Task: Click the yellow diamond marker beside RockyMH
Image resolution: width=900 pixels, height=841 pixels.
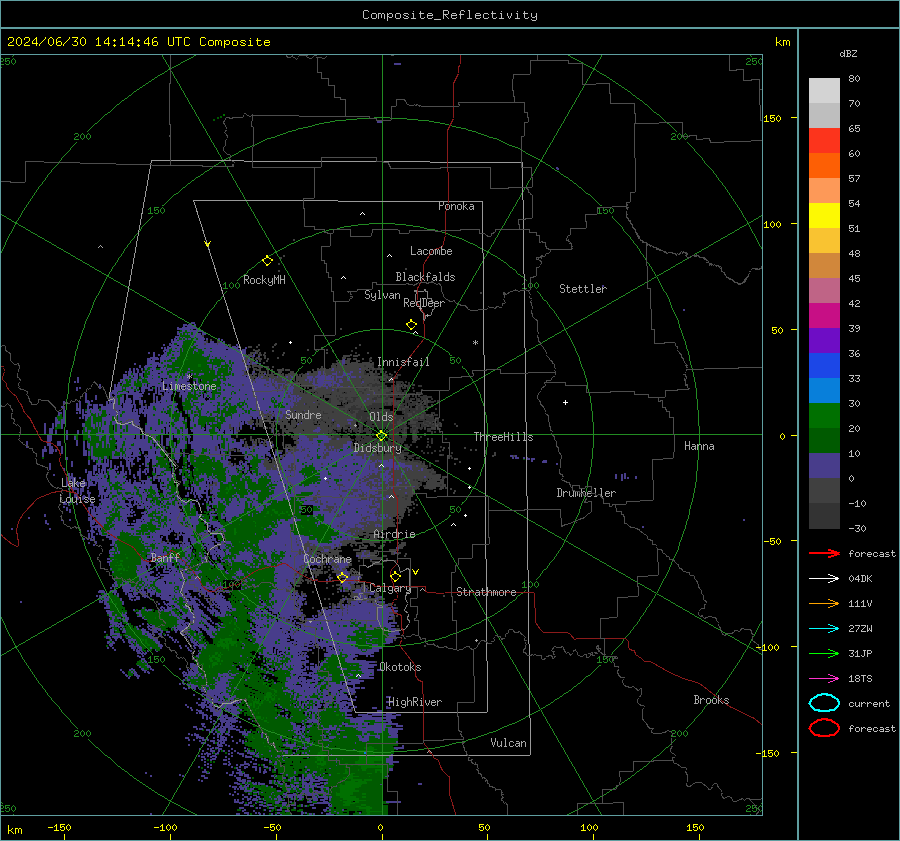Action: (267, 261)
